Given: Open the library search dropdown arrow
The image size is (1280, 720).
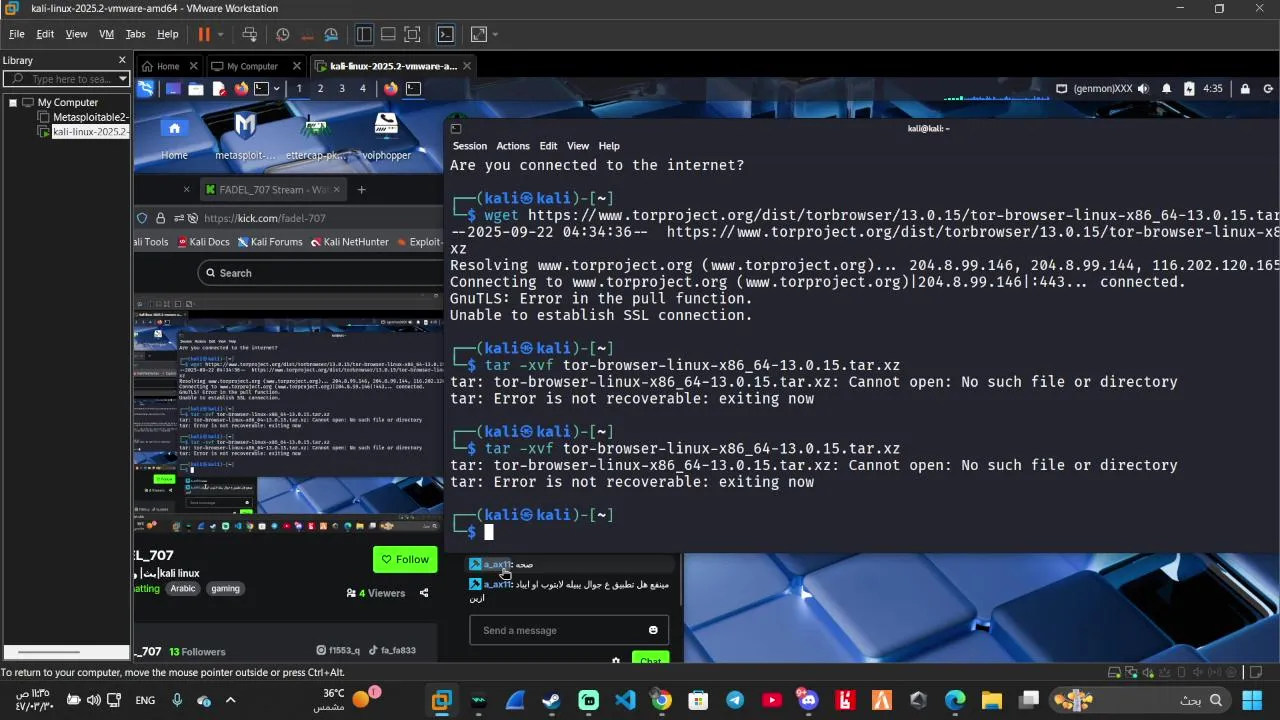Looking at the screenshot, I should [123, 79].
